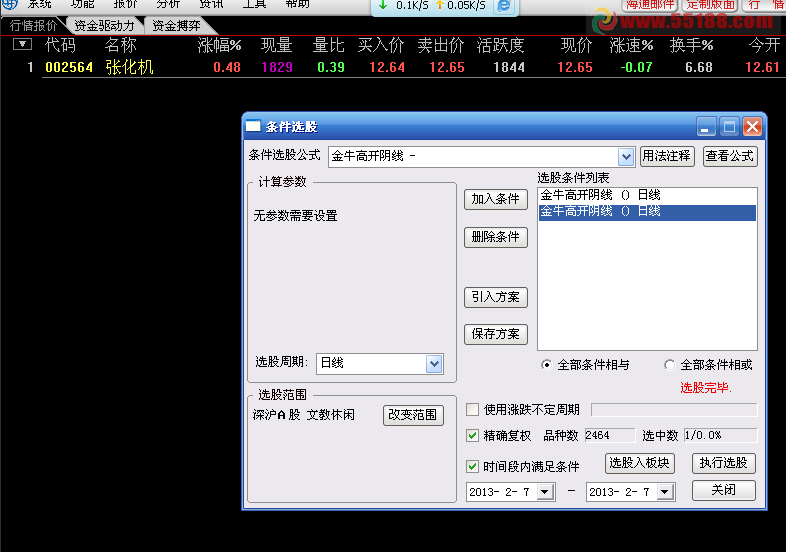Screen dimensions: 786x552
Task: Click the 定制版面 button
Action: point(711,5)
